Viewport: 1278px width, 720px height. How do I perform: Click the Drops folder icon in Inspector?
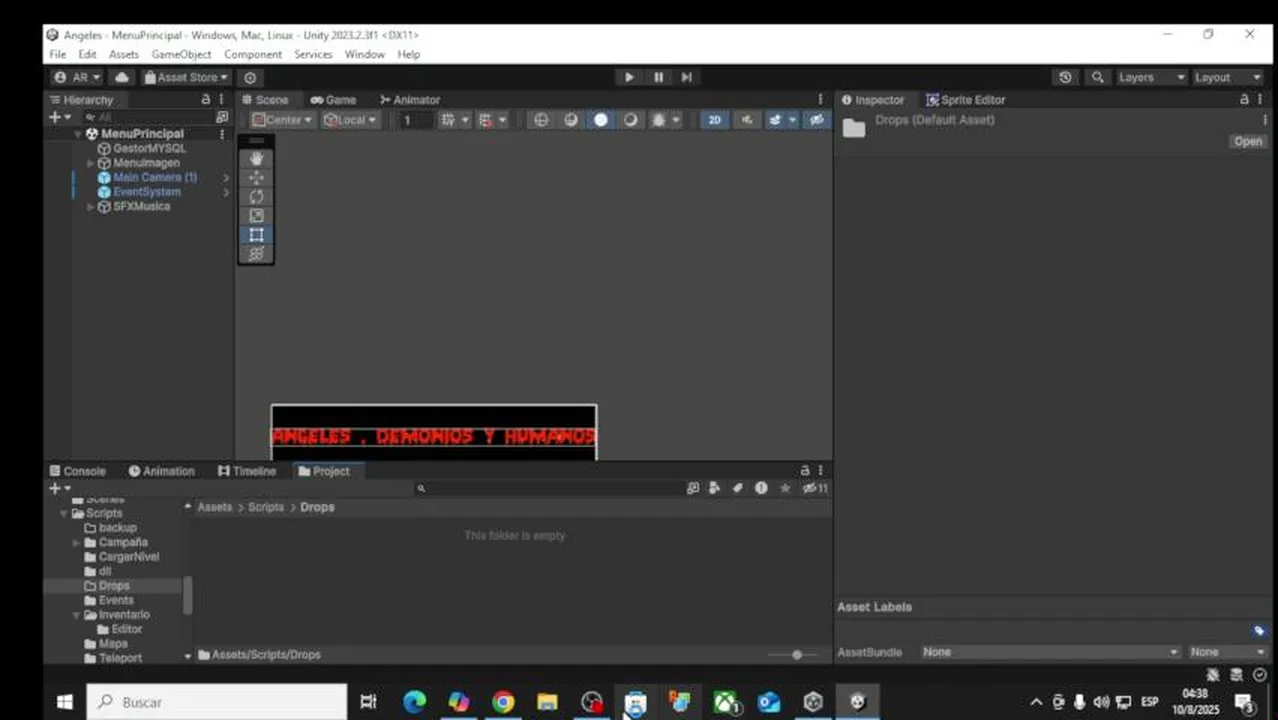click(x=853, y=128)
